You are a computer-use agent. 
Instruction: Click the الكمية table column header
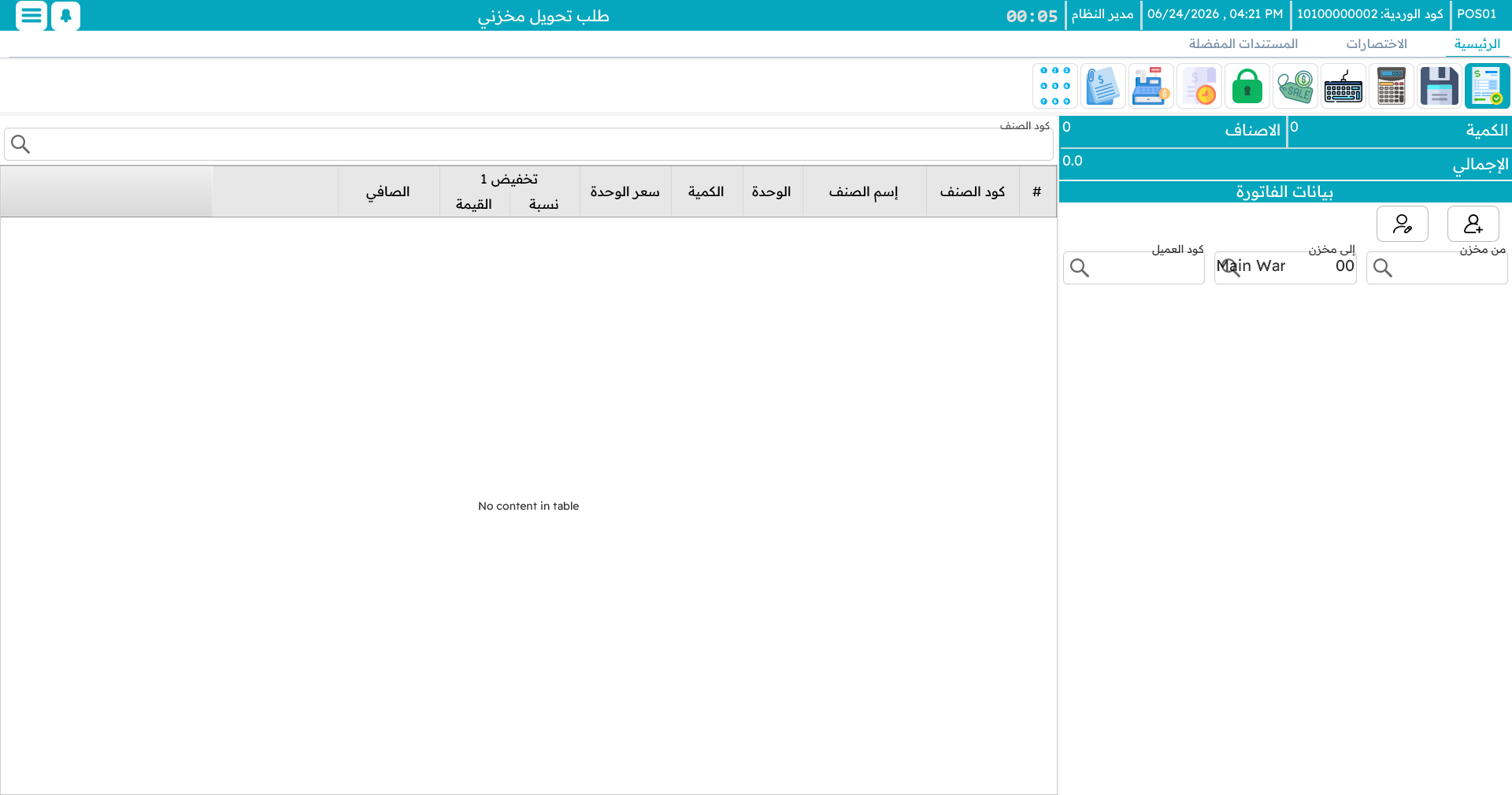pyautogui.click(x=706, y=191)
